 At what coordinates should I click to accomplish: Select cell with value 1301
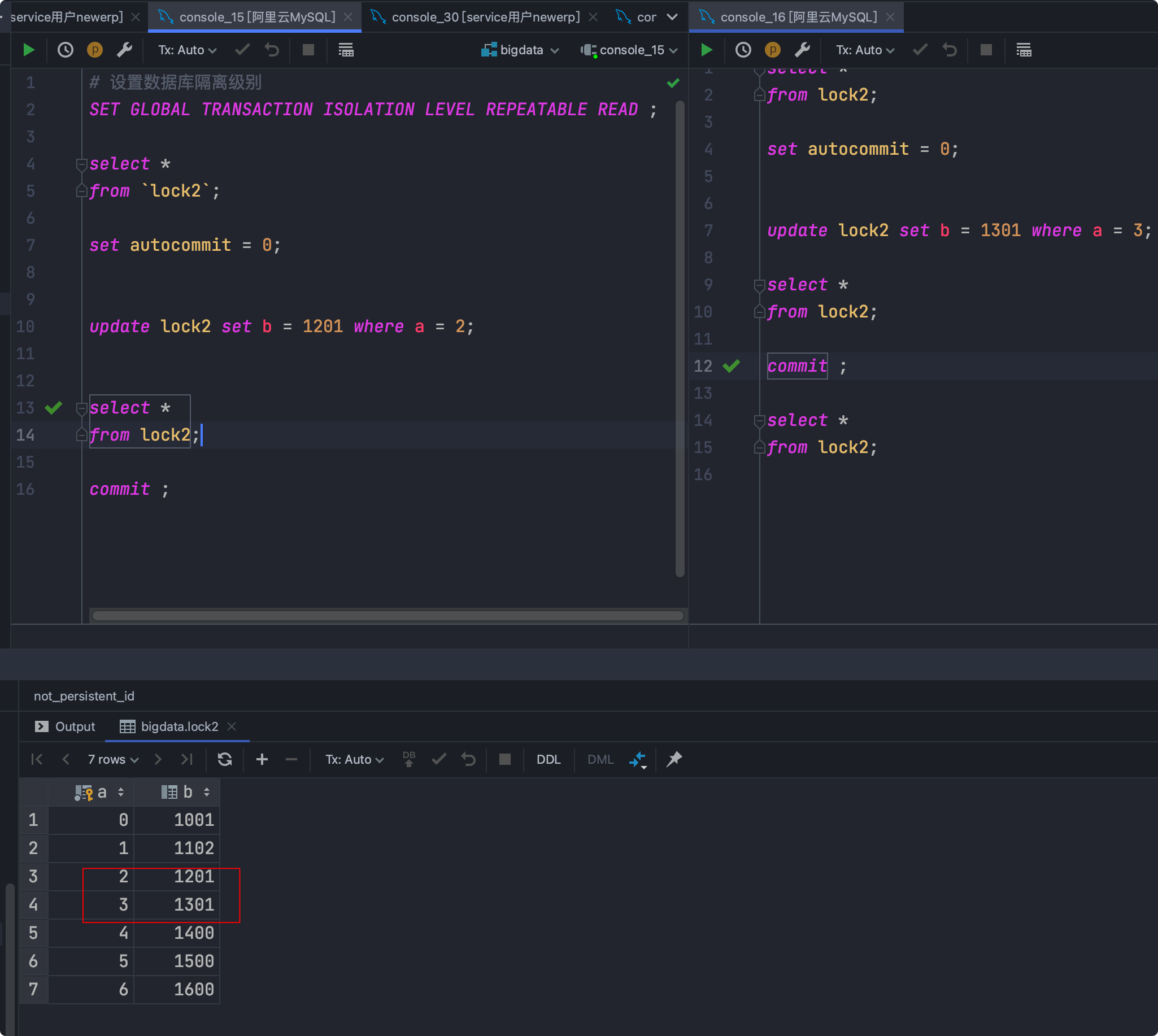click(x=194, y=904)
